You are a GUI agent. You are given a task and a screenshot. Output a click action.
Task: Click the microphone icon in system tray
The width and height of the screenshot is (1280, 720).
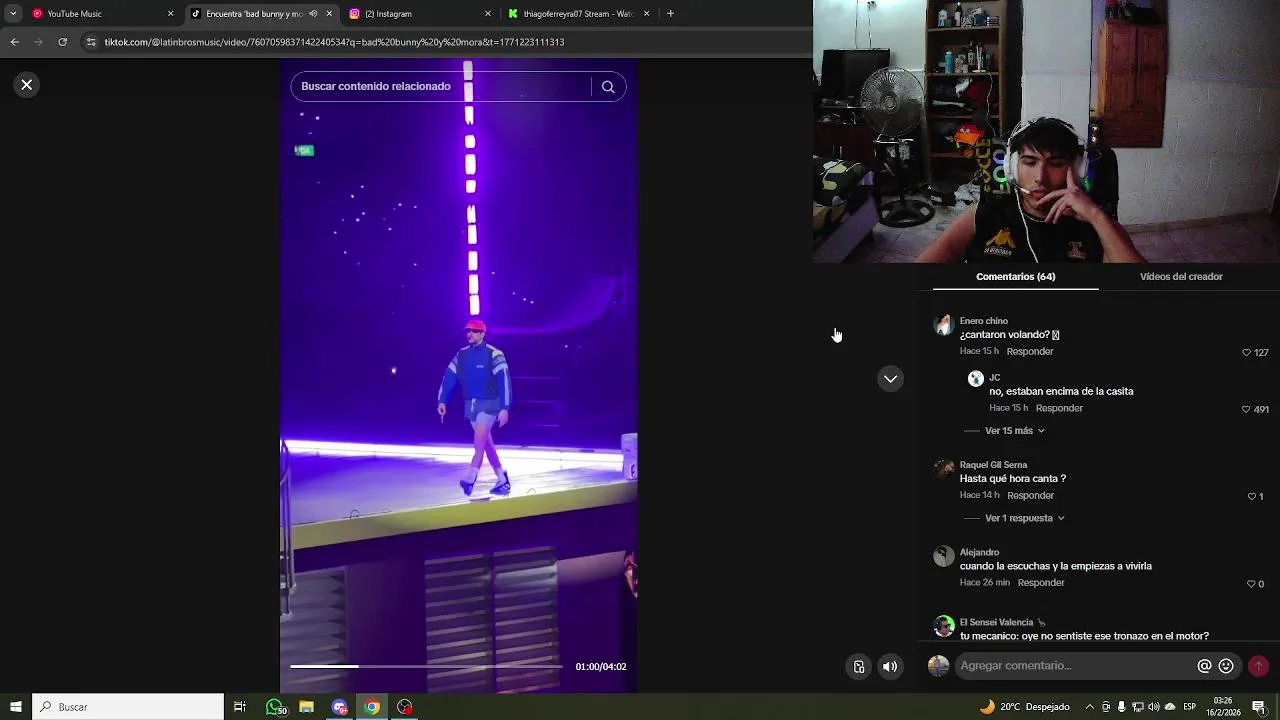pyautogui.click(x=1122, y=707)
